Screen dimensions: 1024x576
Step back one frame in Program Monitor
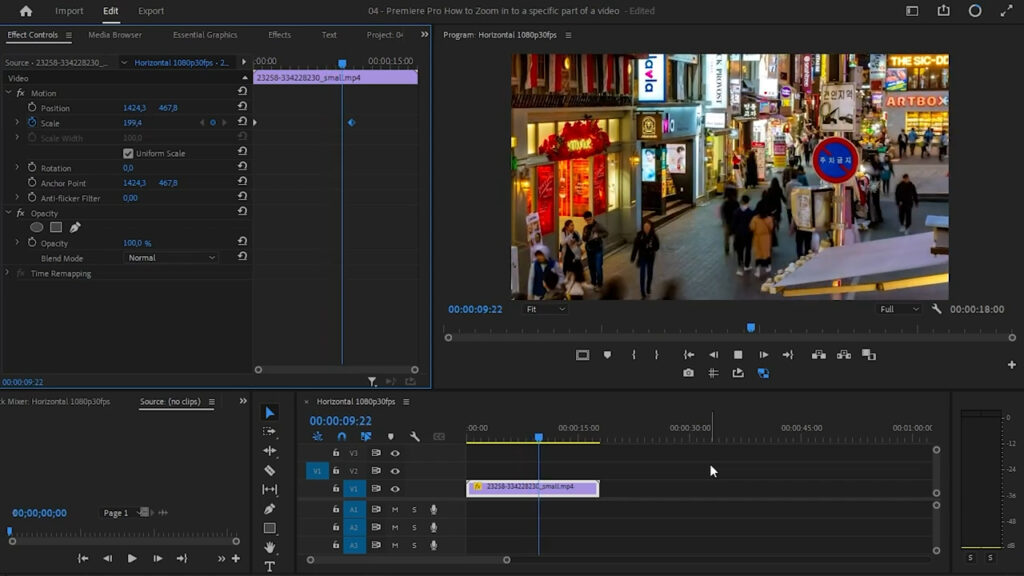coord(713,355)
